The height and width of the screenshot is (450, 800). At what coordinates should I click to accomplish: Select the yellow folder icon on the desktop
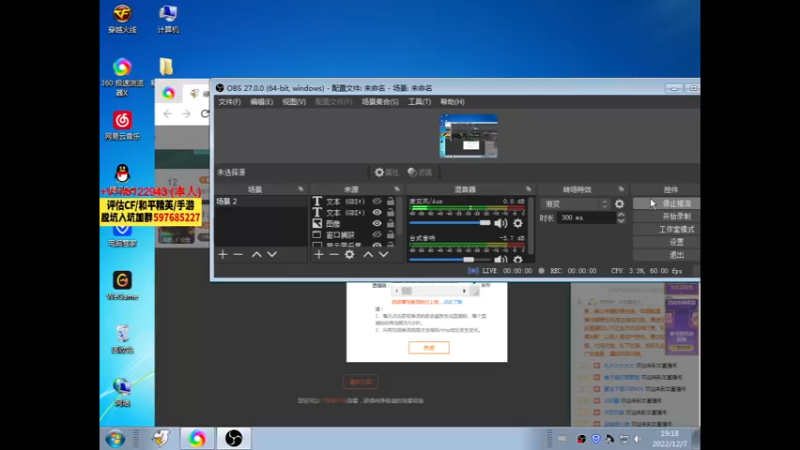point(166,66)
